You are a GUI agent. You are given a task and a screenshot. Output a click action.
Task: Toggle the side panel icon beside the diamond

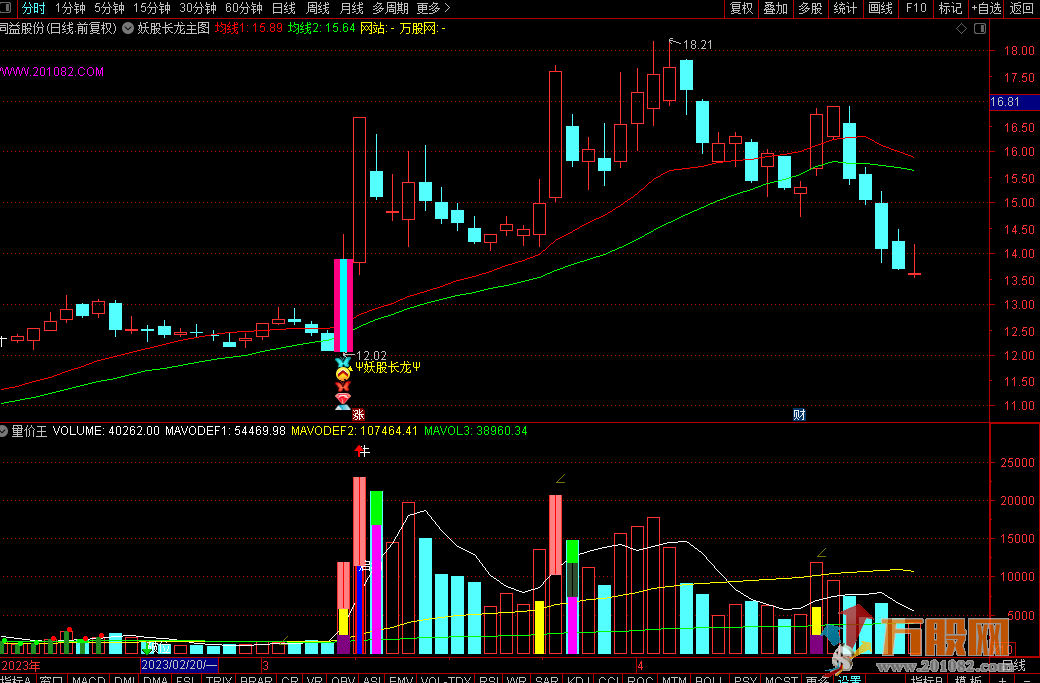[x=980, y=29]
